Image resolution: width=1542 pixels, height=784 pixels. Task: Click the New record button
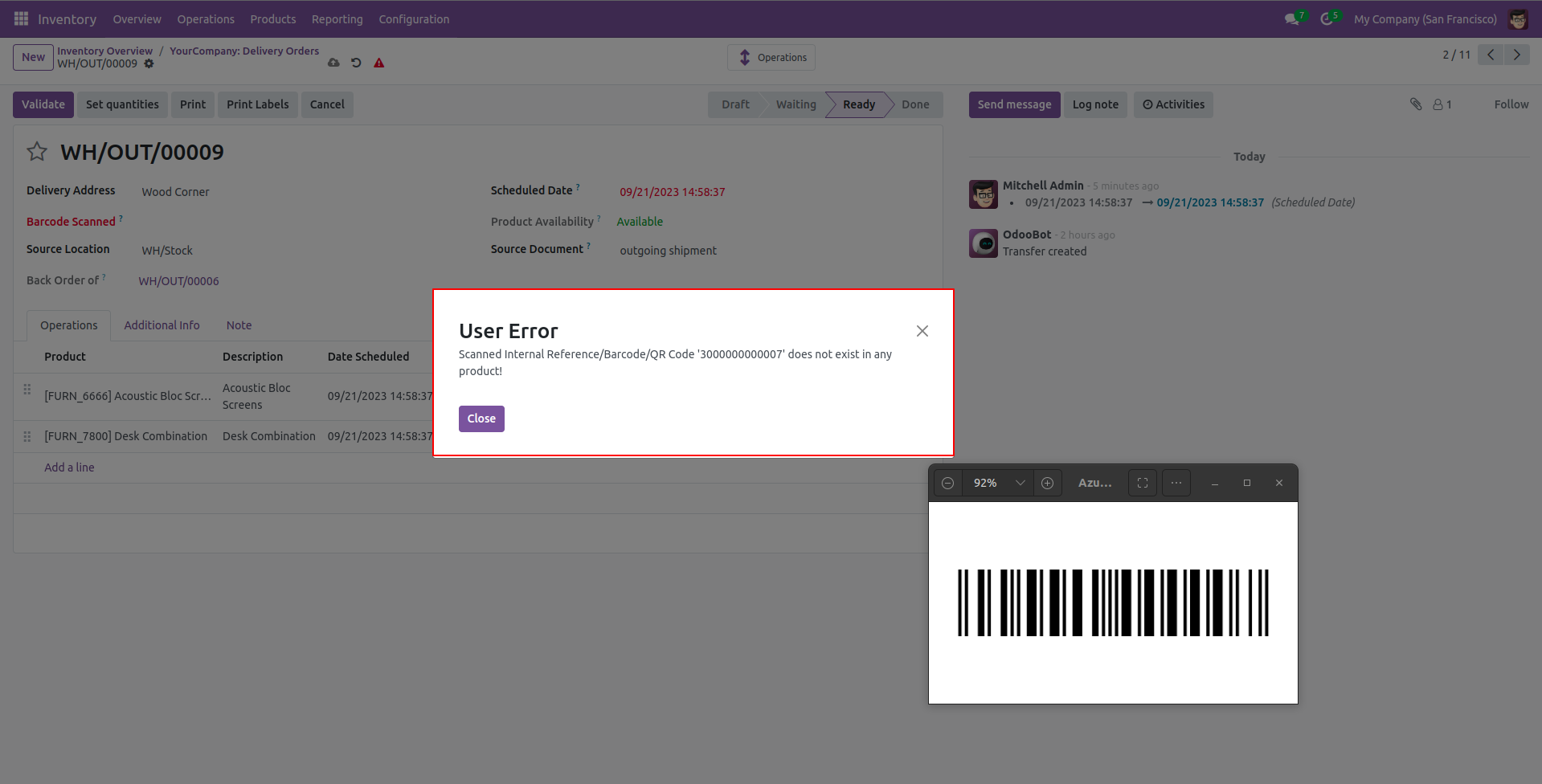33,57
